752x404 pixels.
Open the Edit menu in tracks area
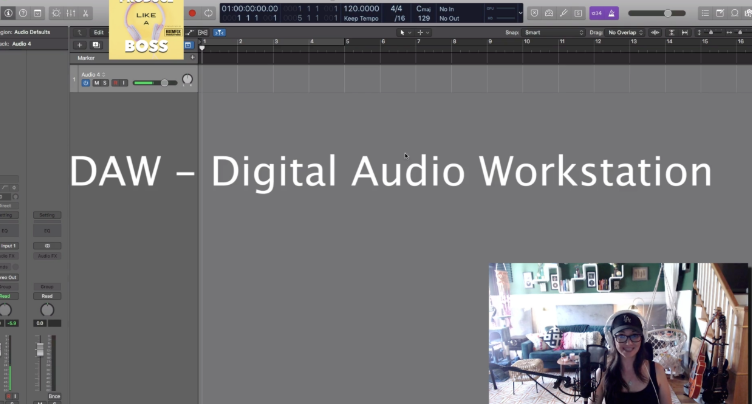pyautogui.click(x=98, y=32)
